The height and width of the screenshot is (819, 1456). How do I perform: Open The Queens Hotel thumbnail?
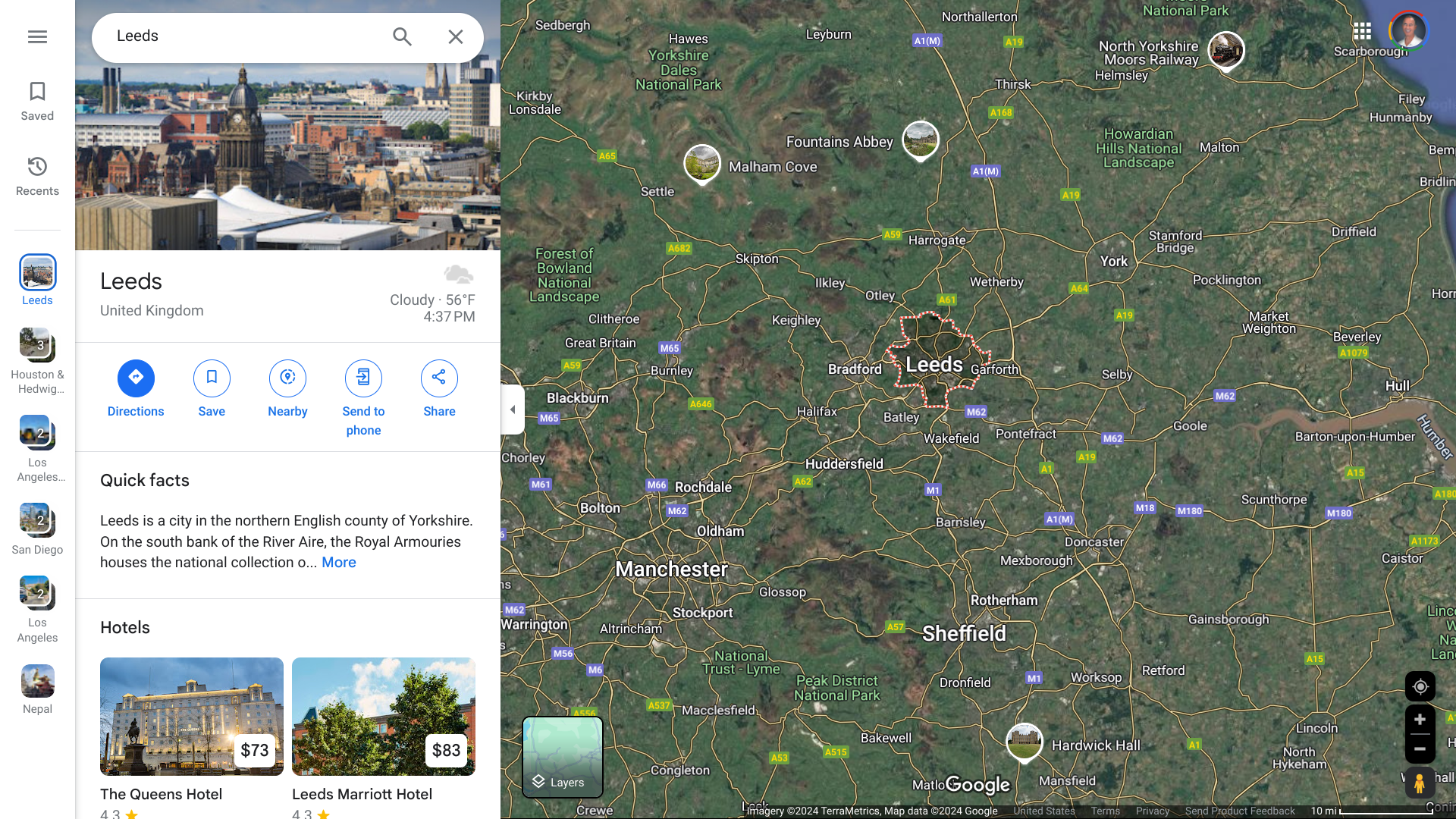(192, 717)
